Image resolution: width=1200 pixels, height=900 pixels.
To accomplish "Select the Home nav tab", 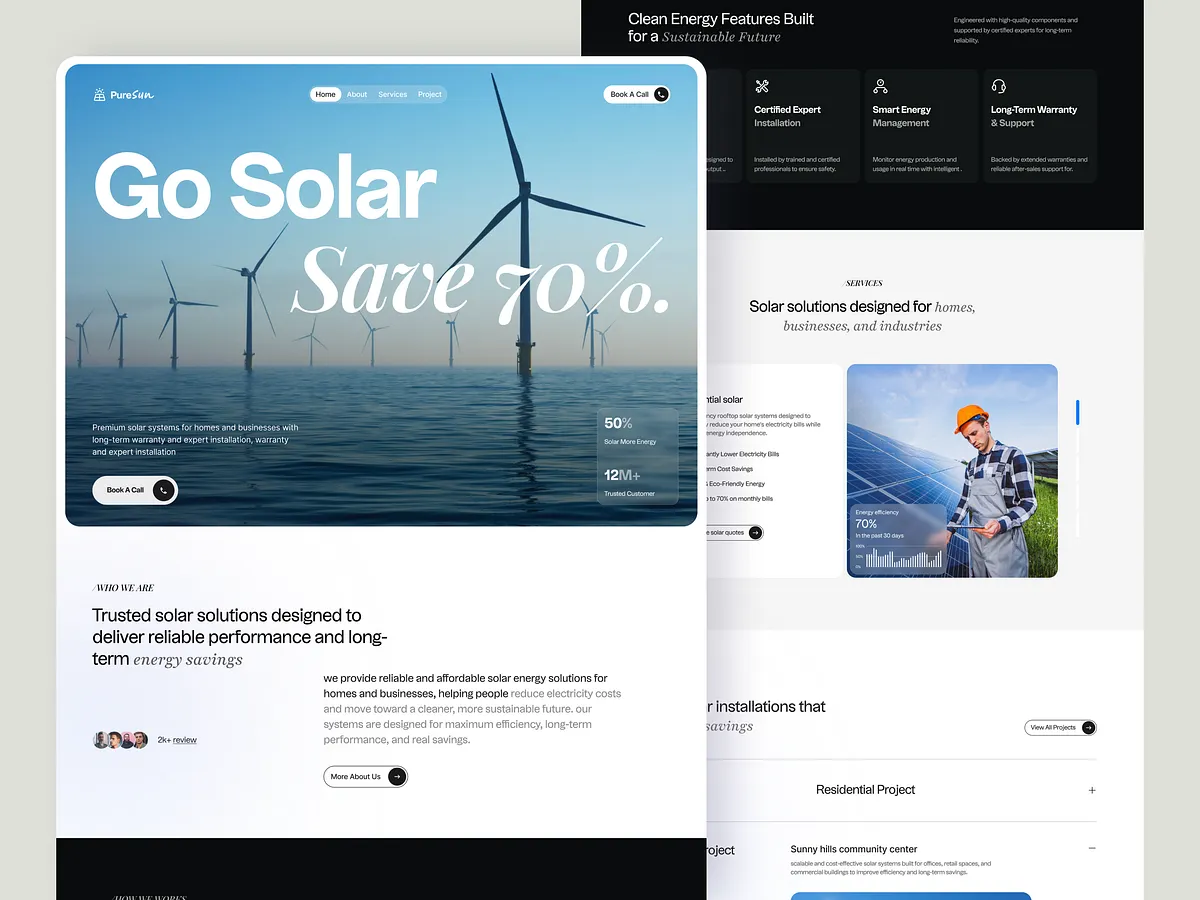I will coord(325,94).
